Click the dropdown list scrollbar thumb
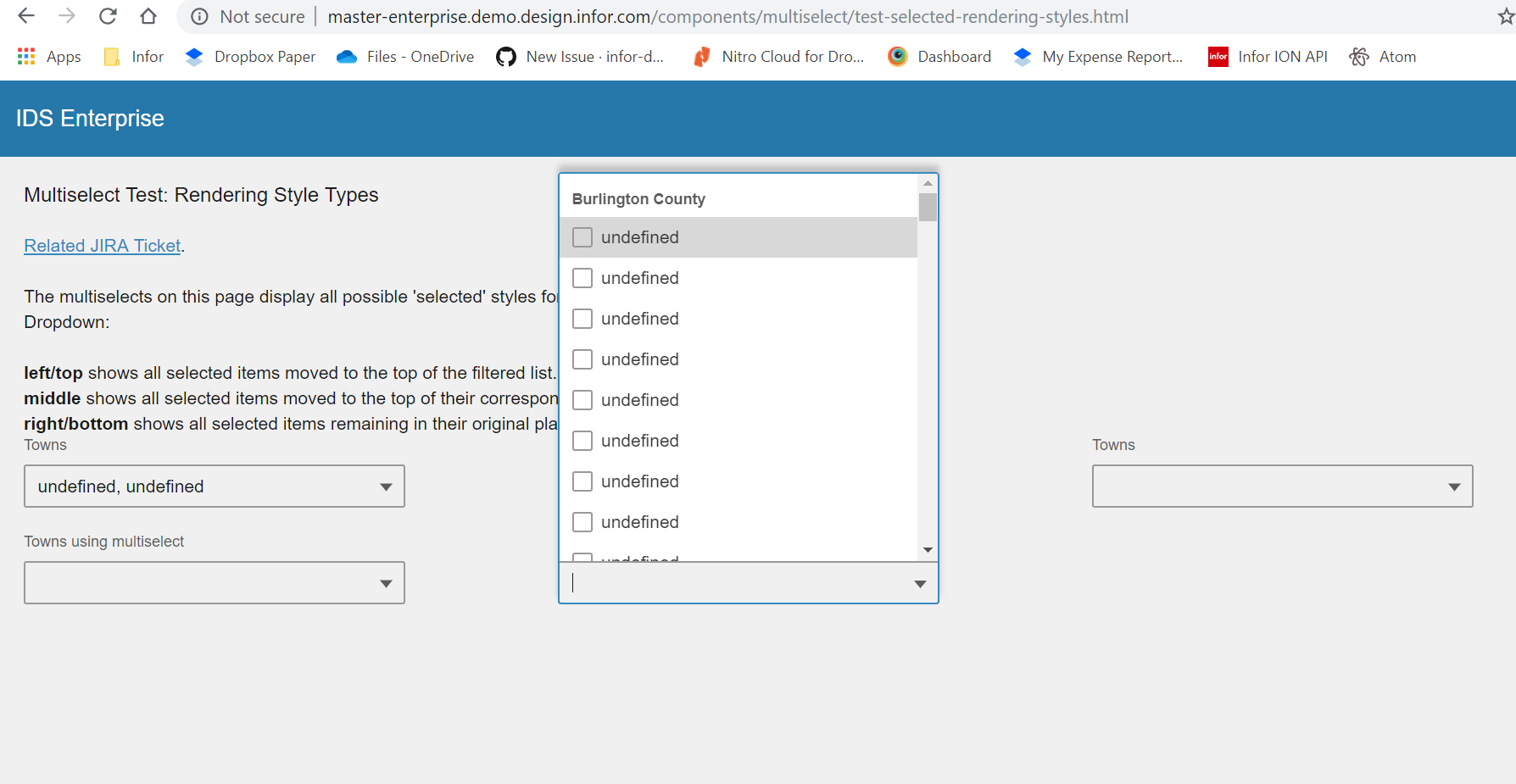 click(928, 207)
